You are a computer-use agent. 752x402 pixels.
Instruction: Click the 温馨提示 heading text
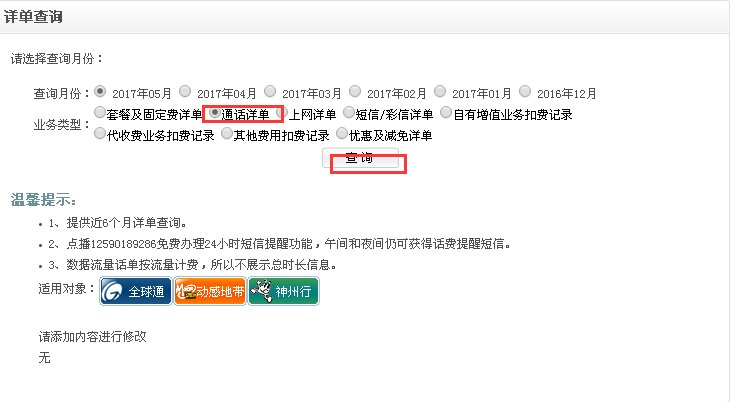pos(43,200)
